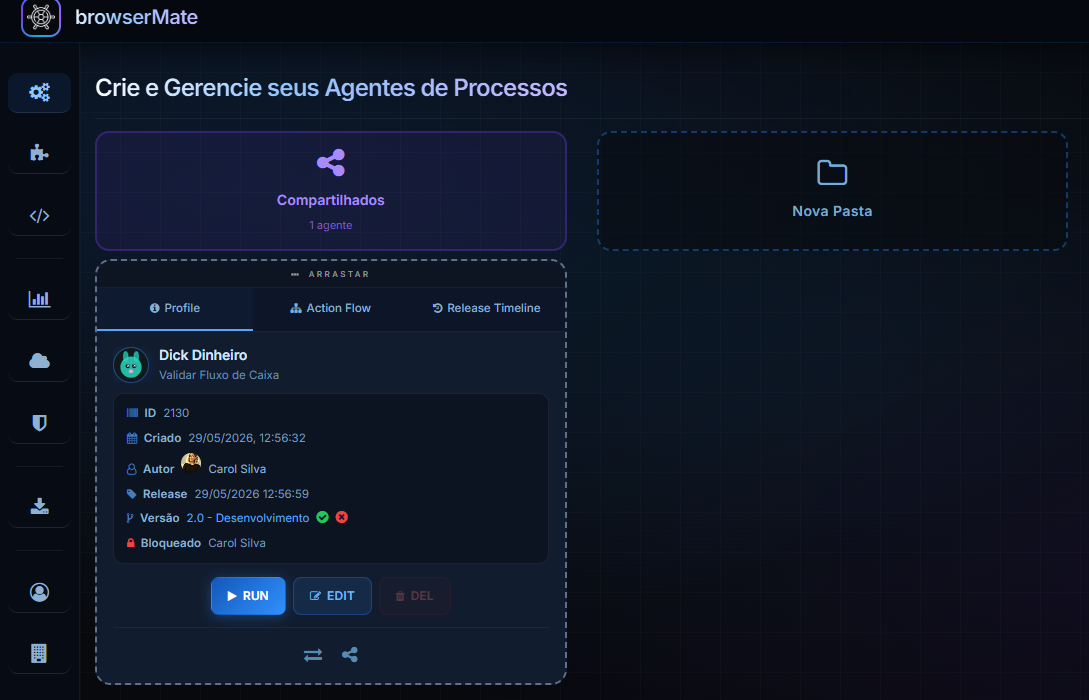Click Validar Fluxo de Caixa description
The height and width of the screenshot is (700, 1089).
coord(219,375)
